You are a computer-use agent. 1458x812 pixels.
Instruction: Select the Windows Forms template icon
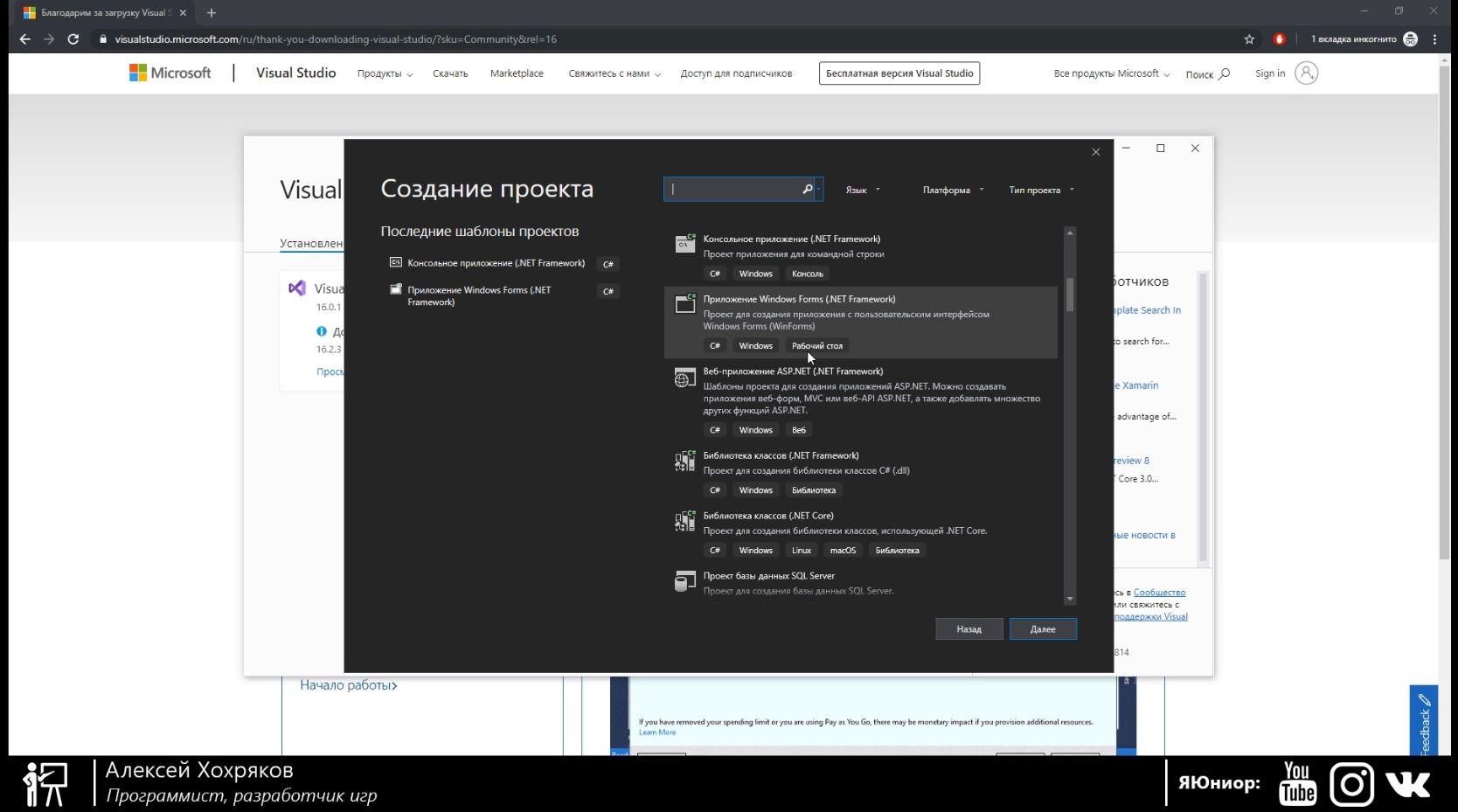click(685, 303)
